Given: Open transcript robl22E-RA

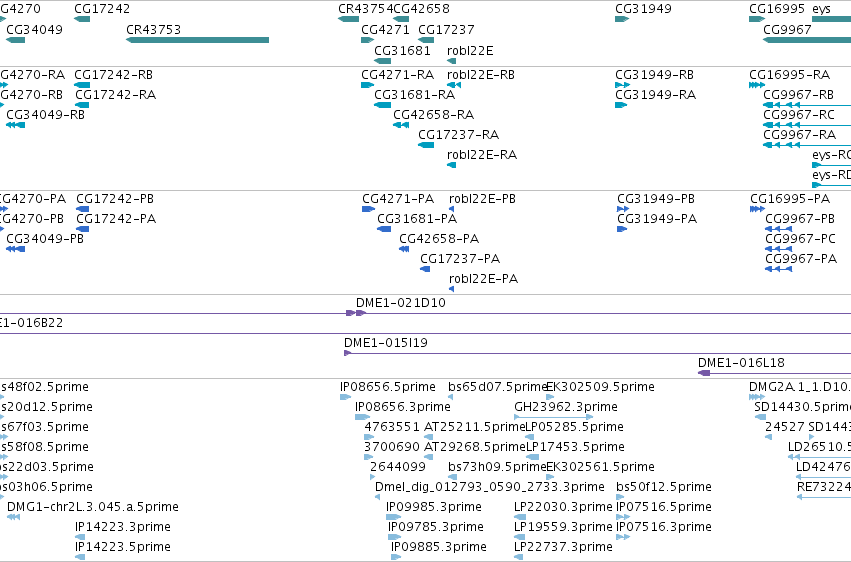Looking at the screenshot, I should click(482, 155).
